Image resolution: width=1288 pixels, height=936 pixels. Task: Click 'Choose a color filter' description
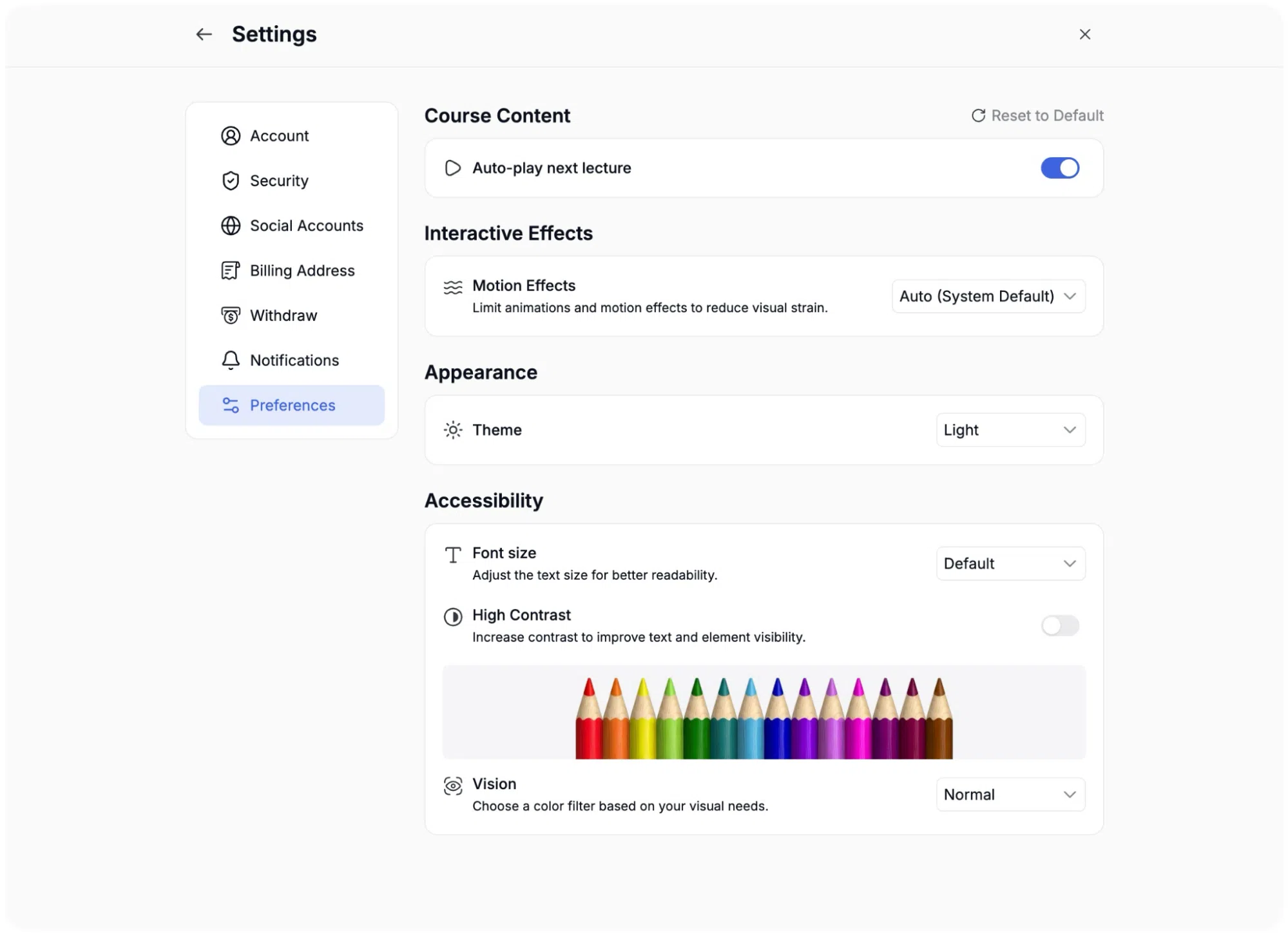tap(620, 806)
